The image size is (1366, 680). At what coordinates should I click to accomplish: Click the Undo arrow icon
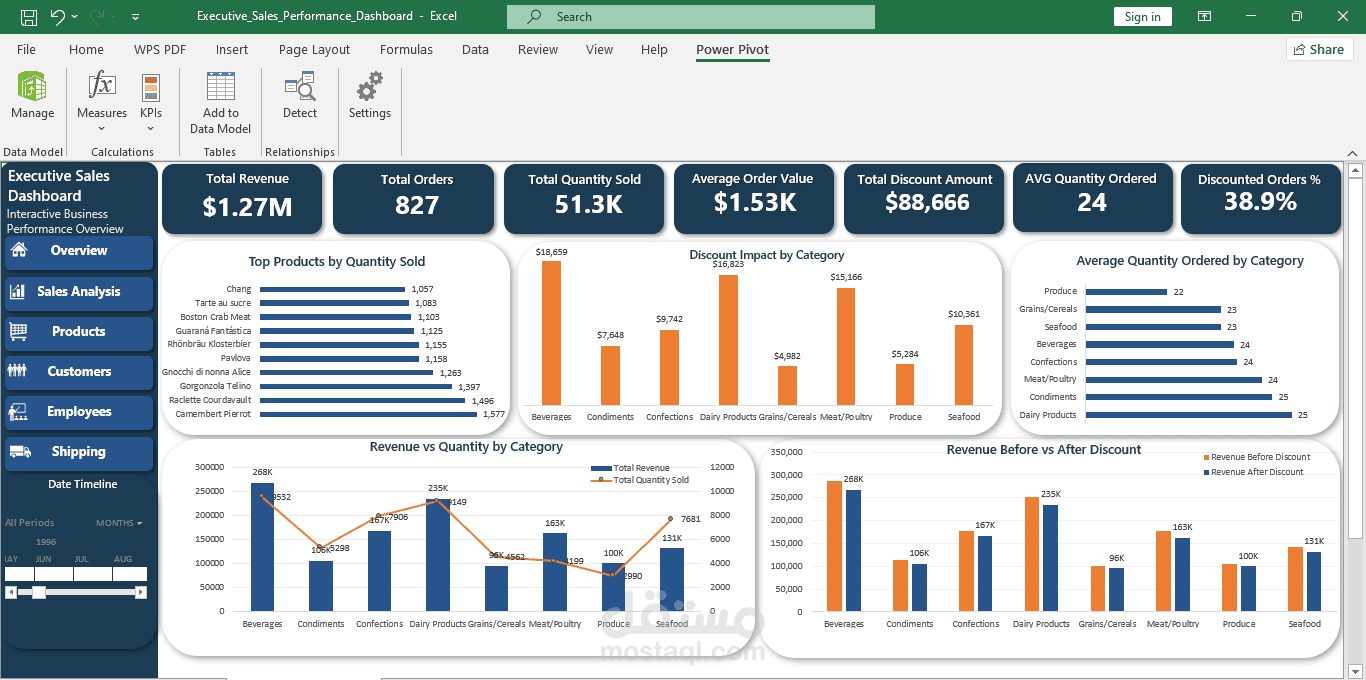pos(58,17)
